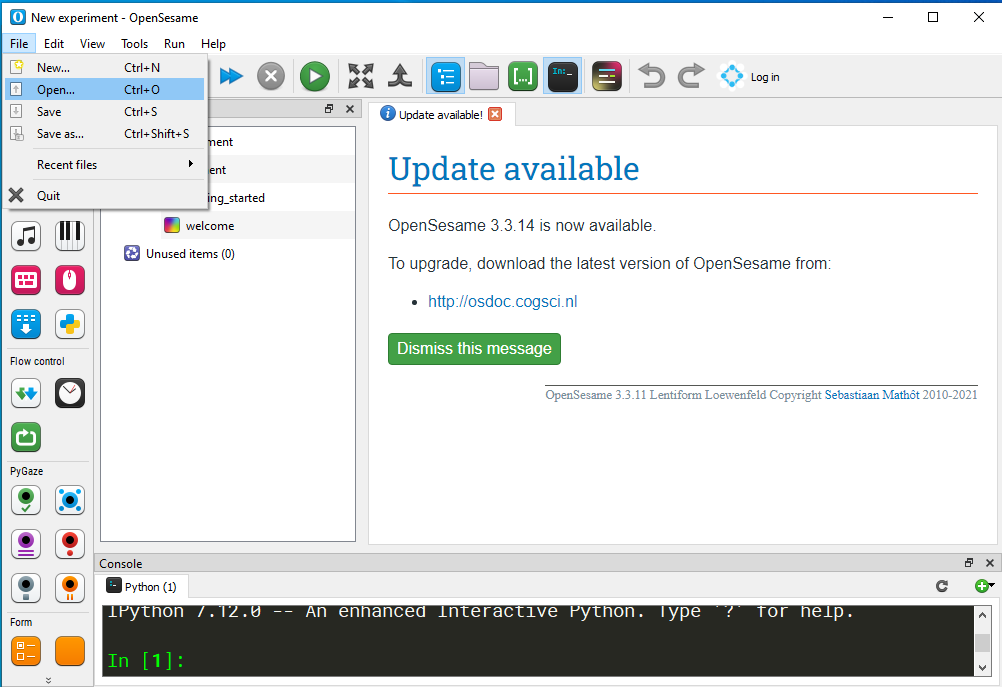The image size is (1002, 687).
Task: Open the Edit menu
Action: (x=54, y=43)
